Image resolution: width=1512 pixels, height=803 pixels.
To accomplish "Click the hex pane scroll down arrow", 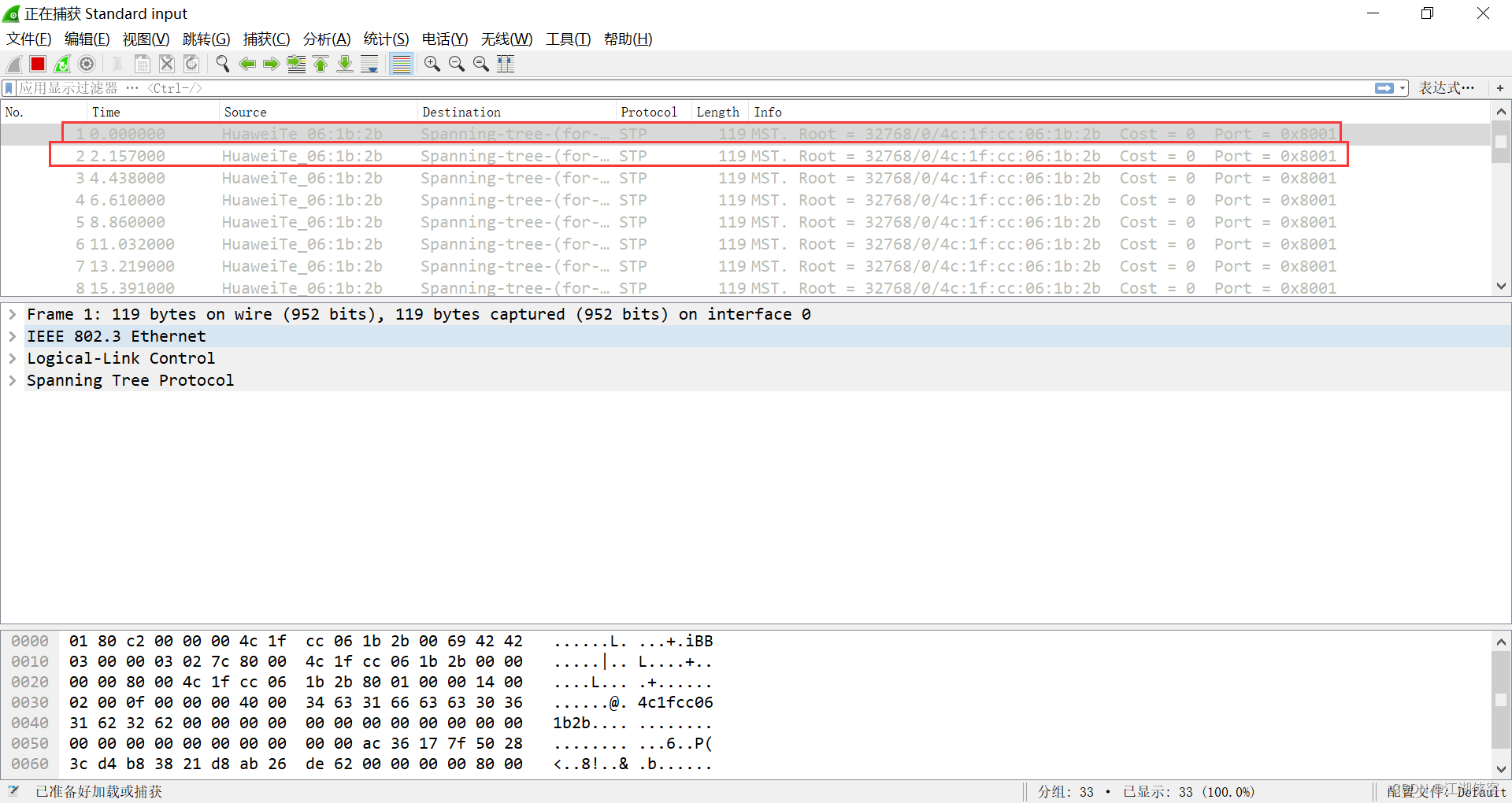I will tap(1501, 769).
